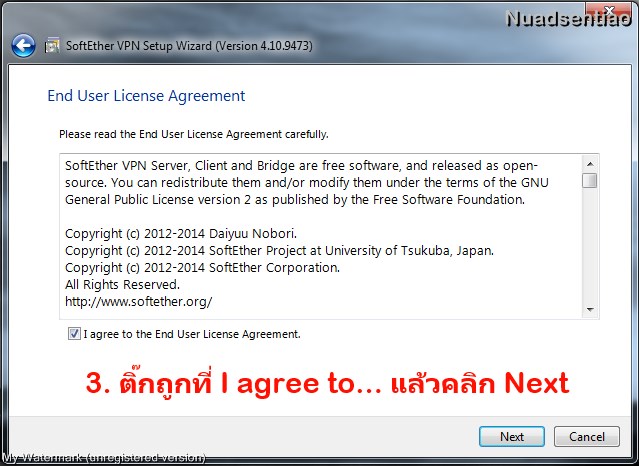The height and width of the screenshot is (466, 639).
Task: Close the setup wizard window
Action: coord(609,9)
